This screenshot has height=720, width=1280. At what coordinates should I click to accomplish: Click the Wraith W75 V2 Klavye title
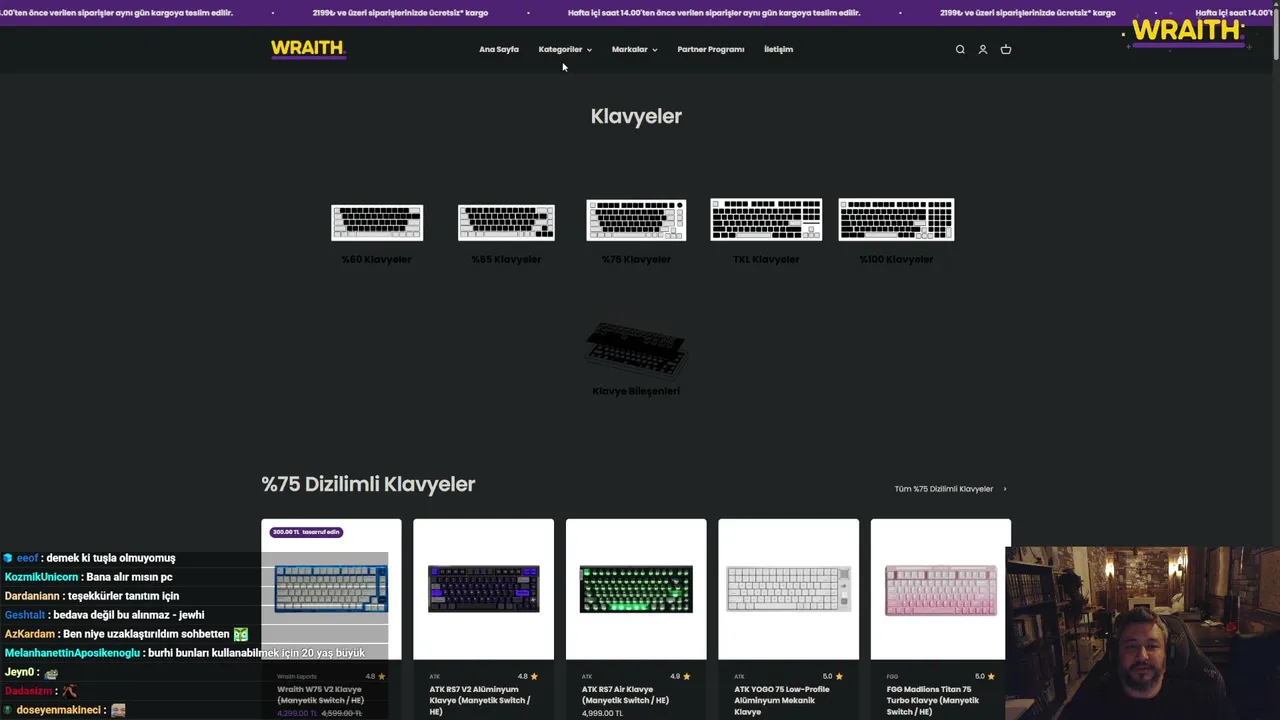320,694
